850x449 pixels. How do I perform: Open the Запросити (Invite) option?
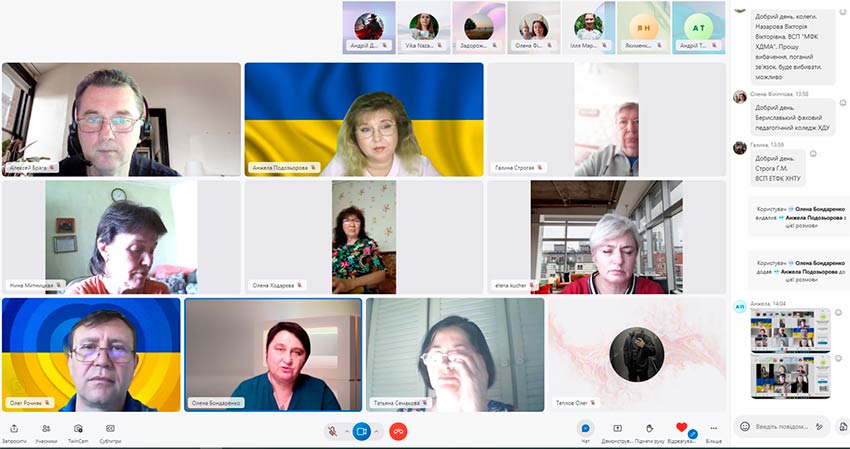pos(14,429)
